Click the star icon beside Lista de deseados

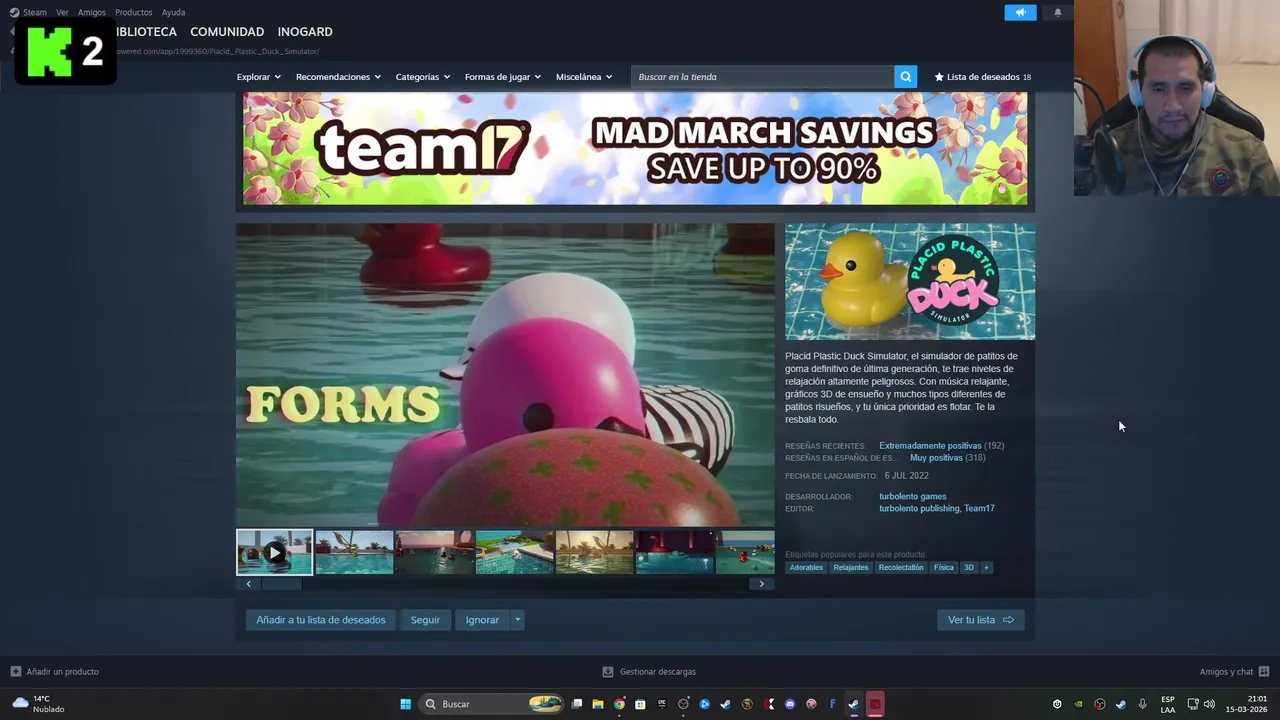tap(939, 77)
